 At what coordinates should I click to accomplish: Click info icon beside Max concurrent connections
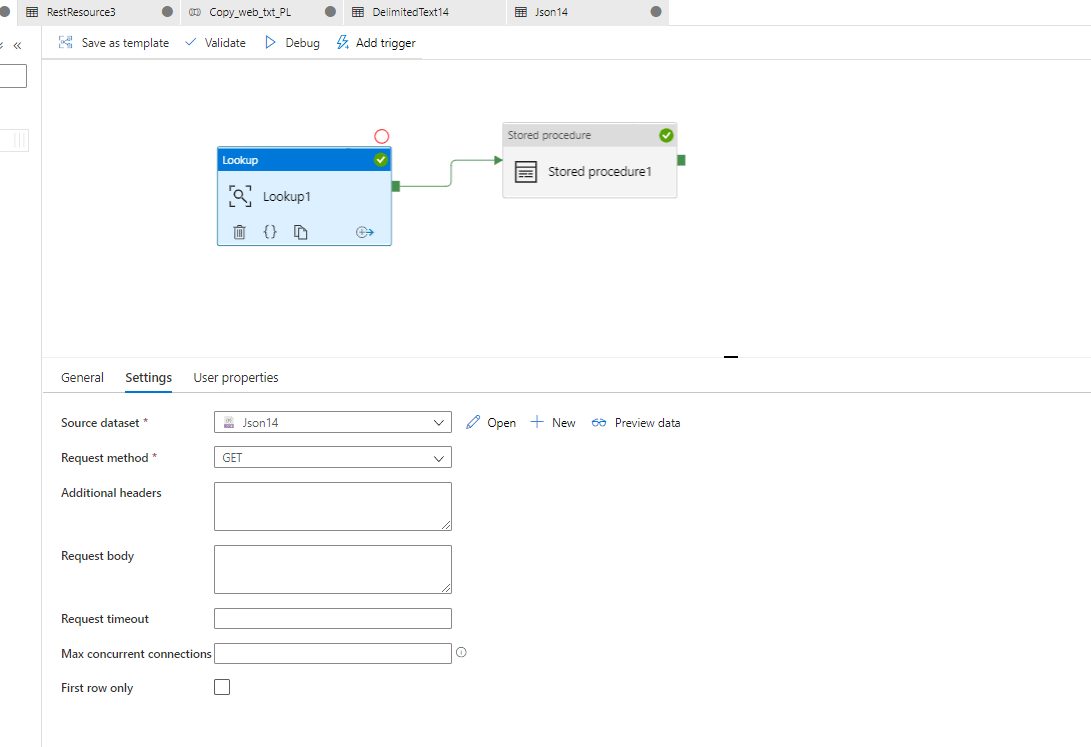pyautogui.click(x=461, y=652)
